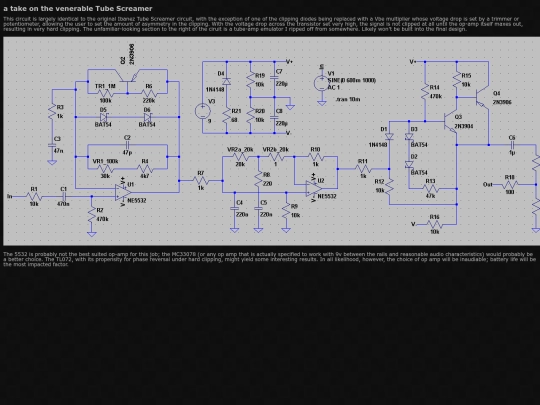Click the 'R2' 470k resistor label

(x=100, y=210)
